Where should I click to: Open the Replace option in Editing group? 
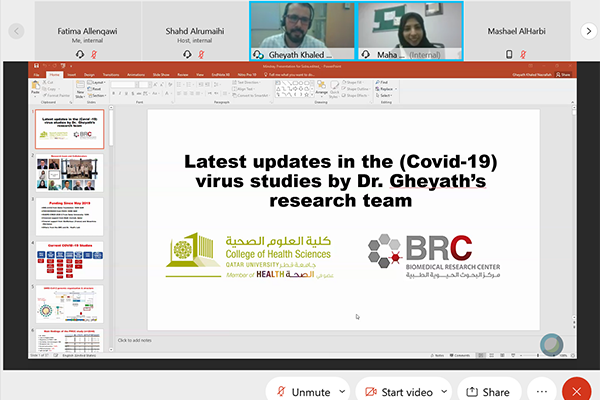click(386, 90)
